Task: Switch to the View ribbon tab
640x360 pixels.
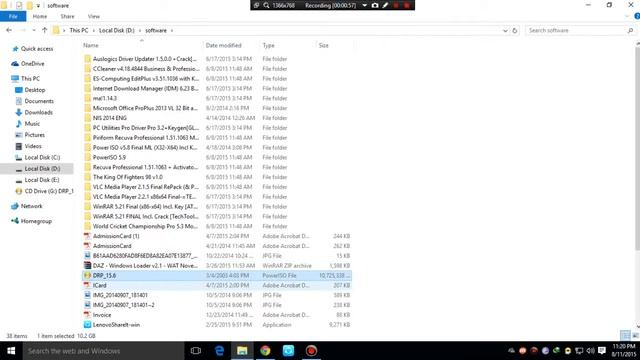Action: pos(93,16)
